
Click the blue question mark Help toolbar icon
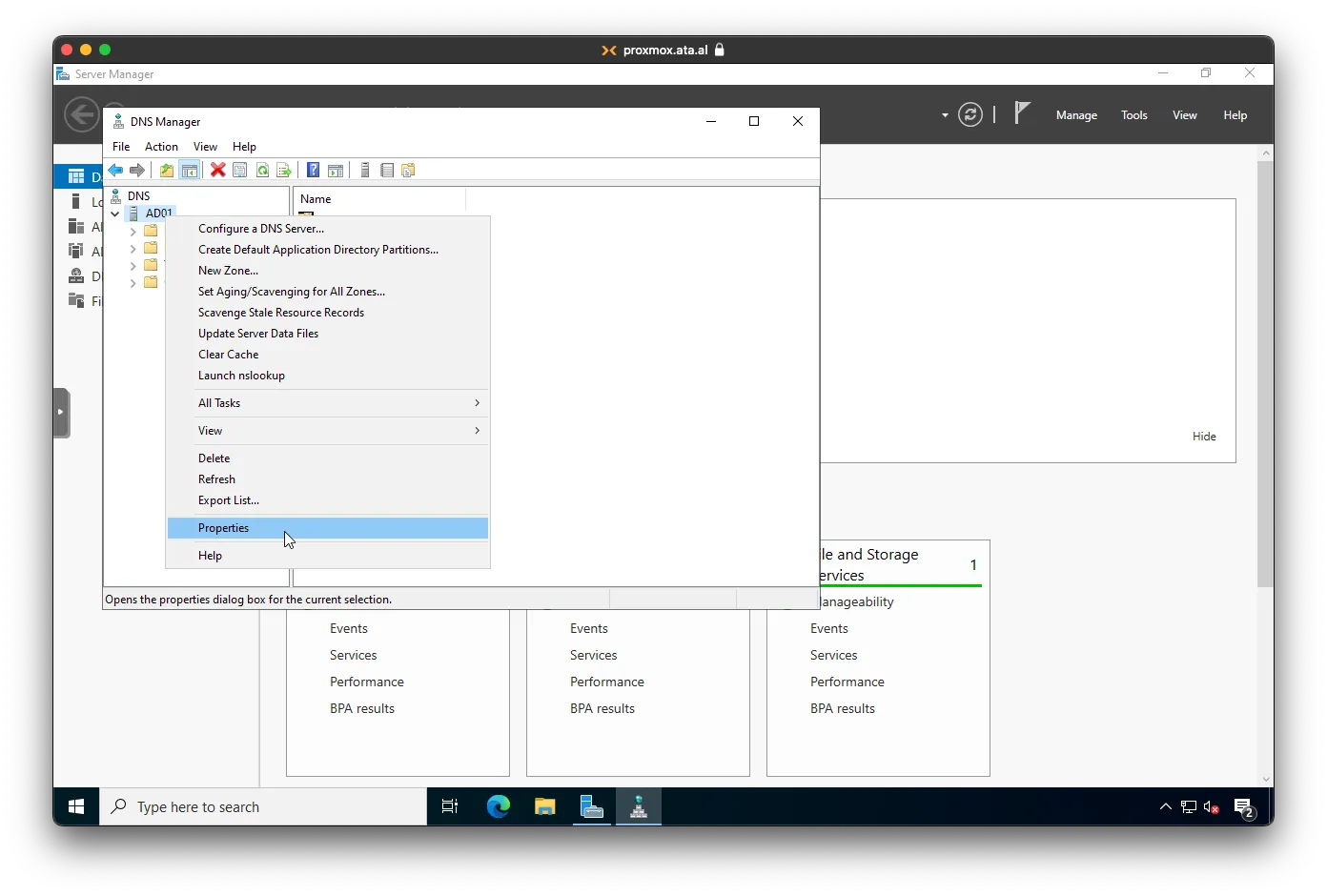coord(313,171)
